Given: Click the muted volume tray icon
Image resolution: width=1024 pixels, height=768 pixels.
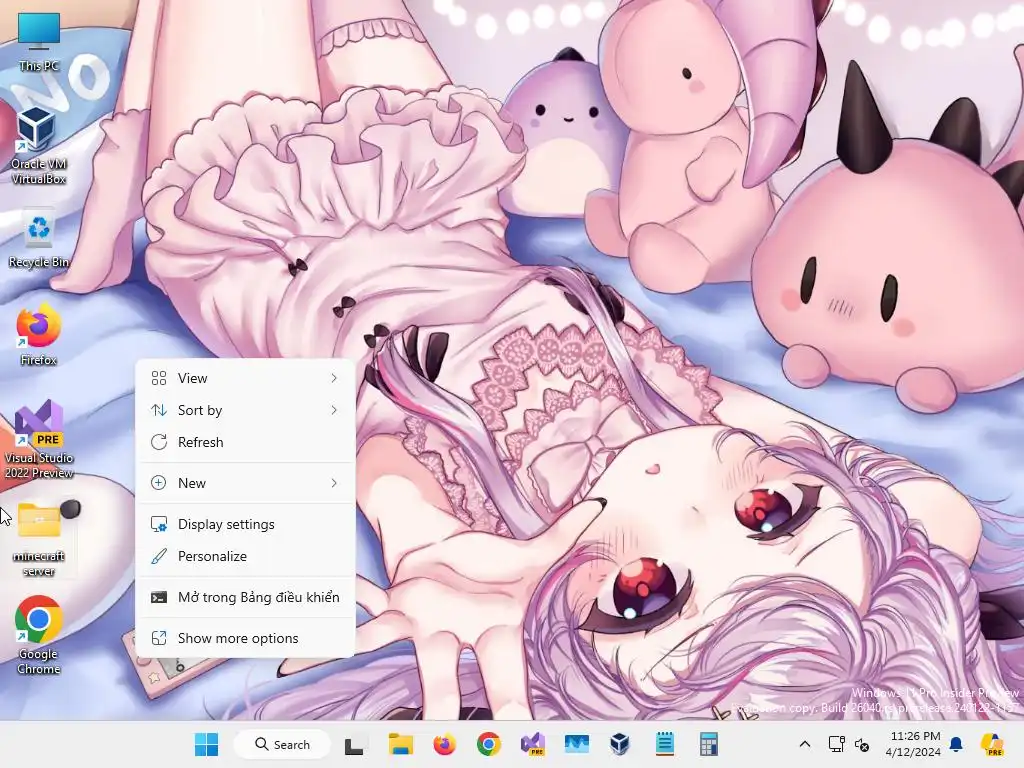Looking at the screenshot, I should click(862, 745).
